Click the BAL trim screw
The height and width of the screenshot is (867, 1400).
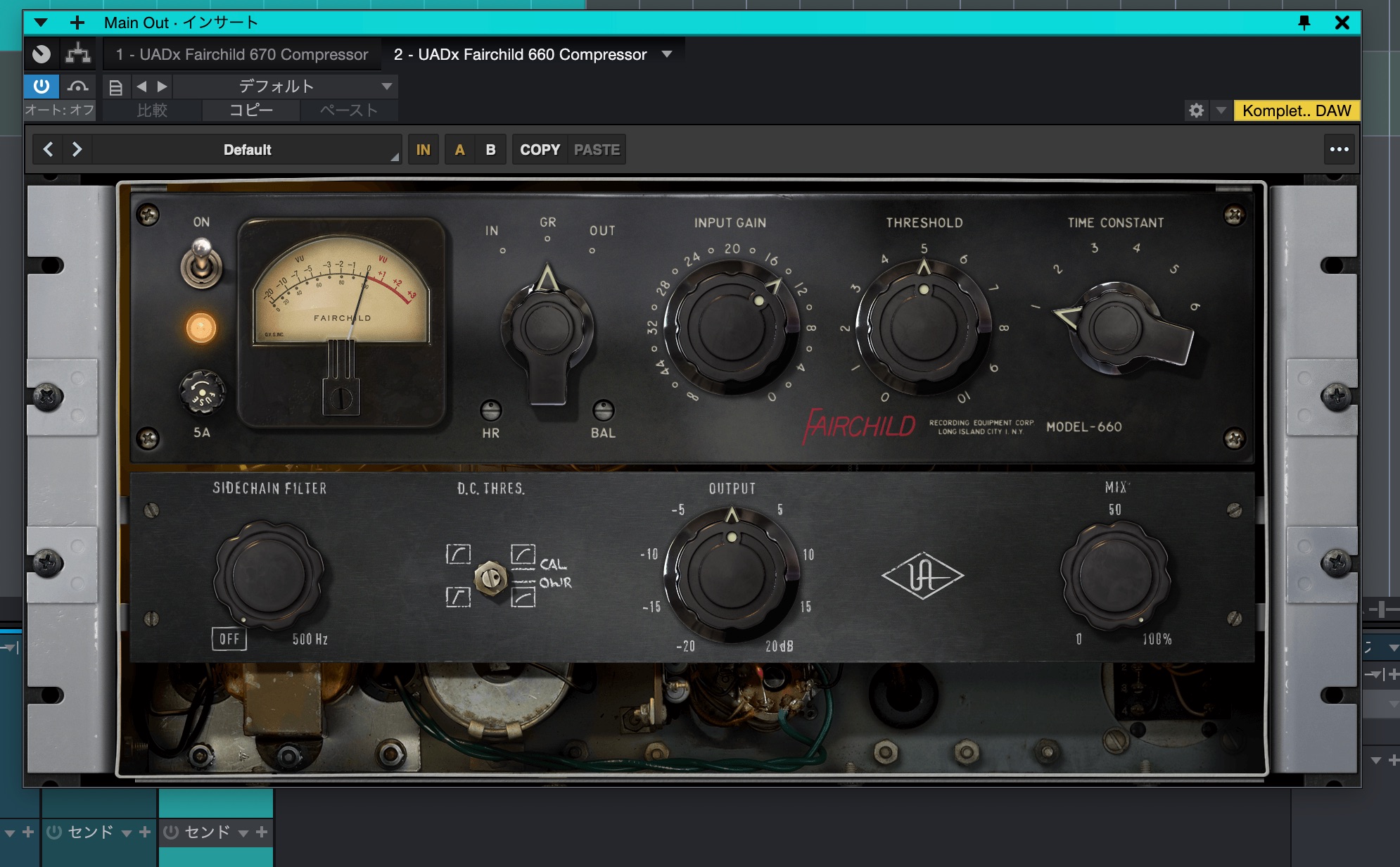pos(603,410)
